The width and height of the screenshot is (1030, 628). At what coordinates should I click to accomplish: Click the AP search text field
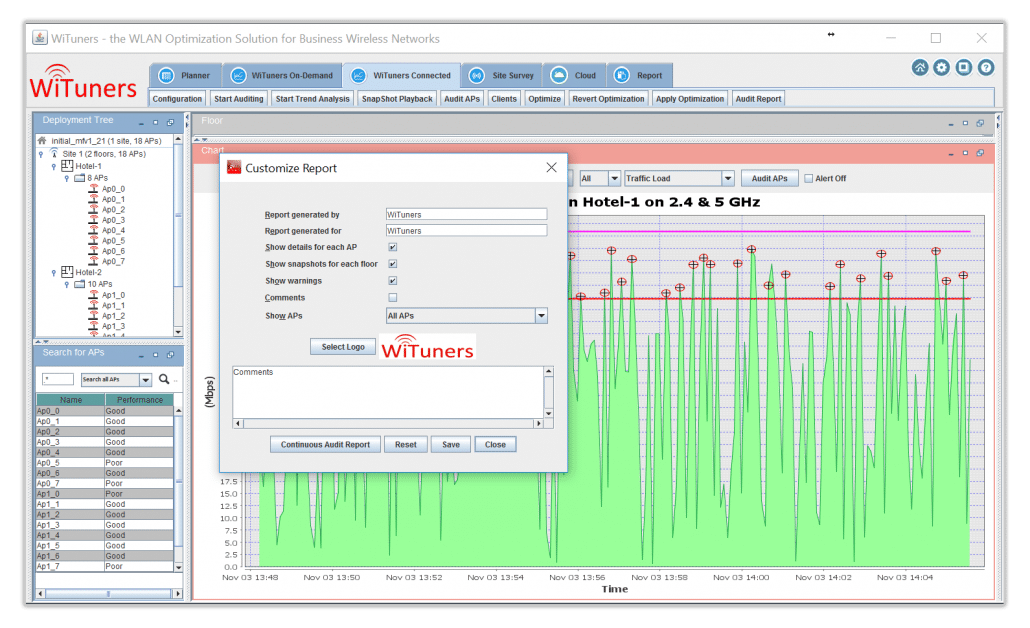[58, 379]
